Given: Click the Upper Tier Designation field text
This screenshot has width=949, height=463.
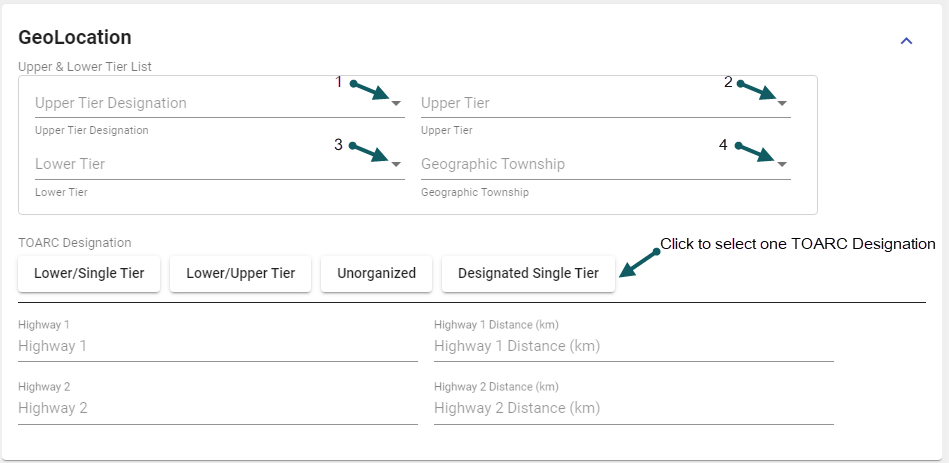Looking at the screenshot, I should [x=111, y=103].
